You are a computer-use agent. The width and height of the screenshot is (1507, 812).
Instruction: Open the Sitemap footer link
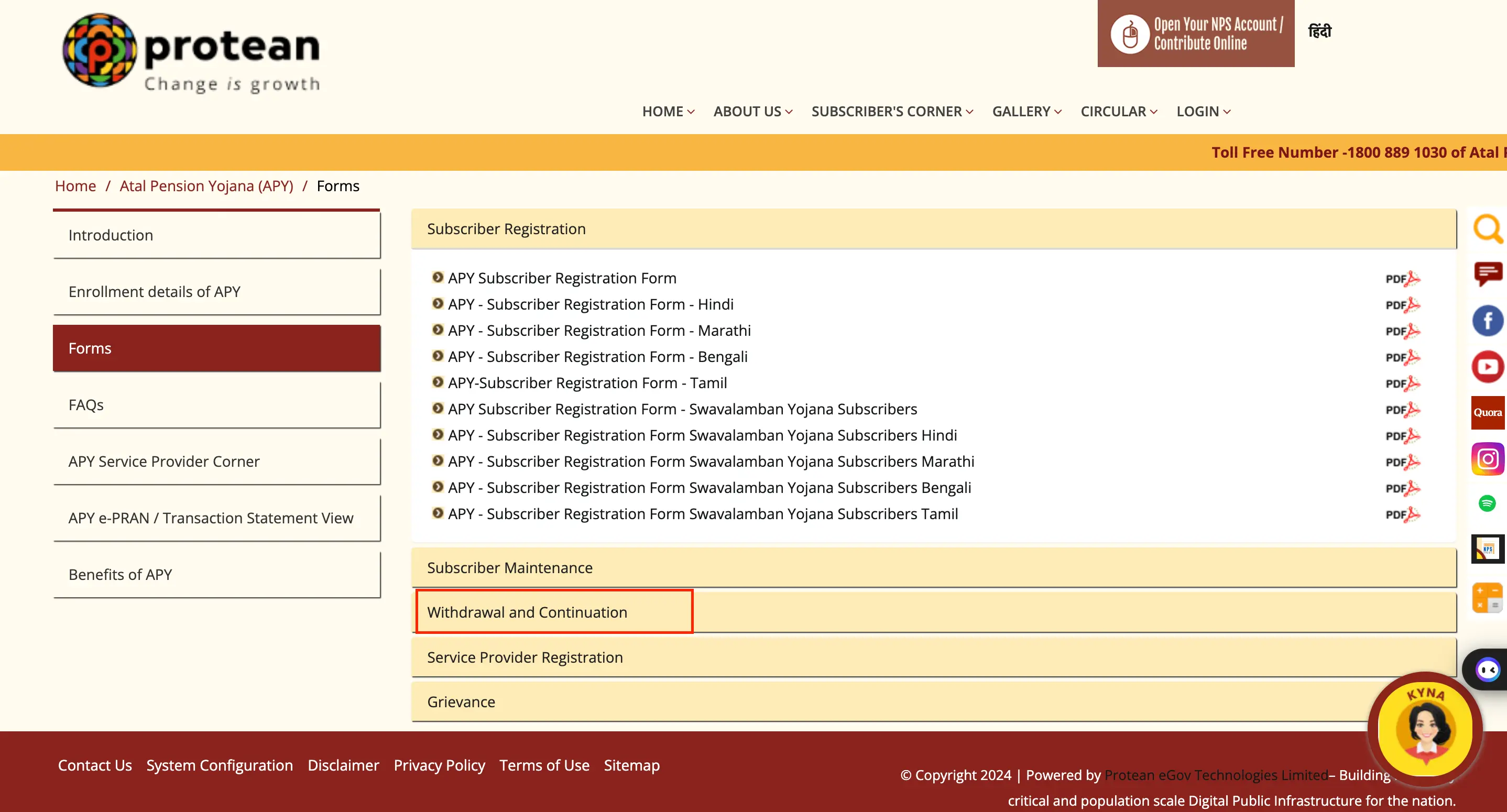(632, 765)
